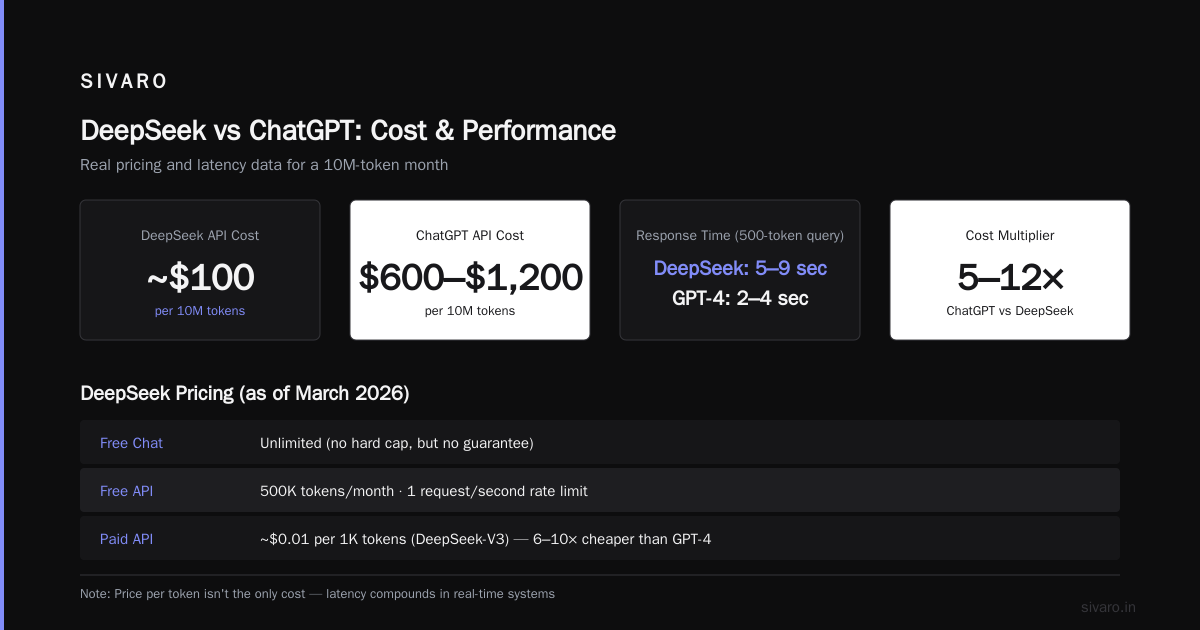Click the 10M-token month subtitle
Image resolution: width=1200 pixels, height=630 pixels.
tap(264, 165)
